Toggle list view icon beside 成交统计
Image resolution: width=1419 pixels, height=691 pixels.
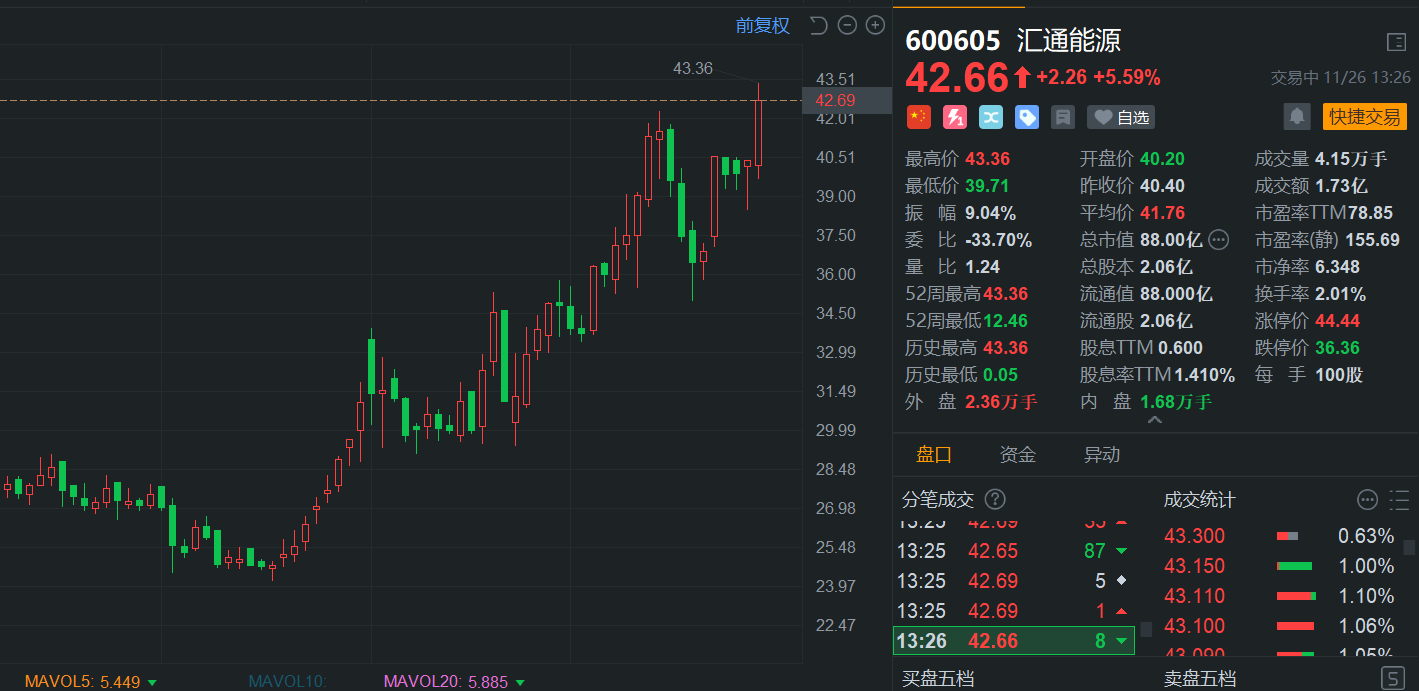(1398, 500)
